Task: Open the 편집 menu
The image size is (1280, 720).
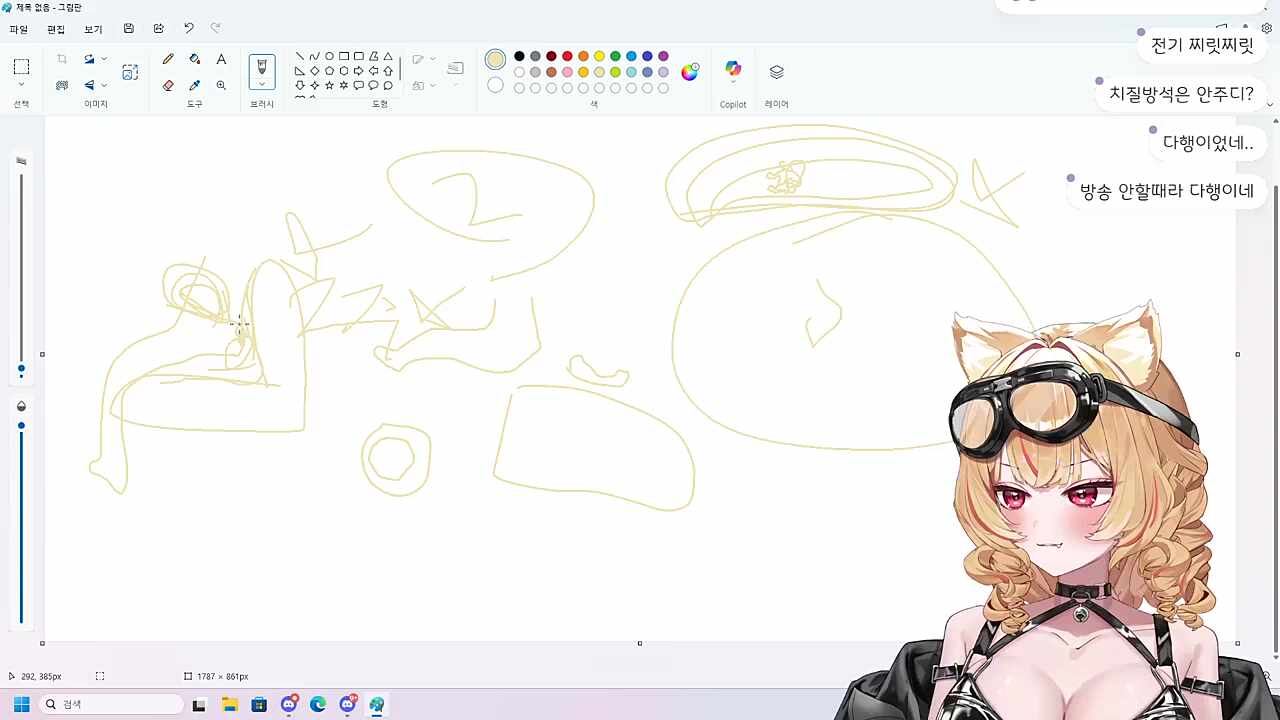Action: click(56, 29)
